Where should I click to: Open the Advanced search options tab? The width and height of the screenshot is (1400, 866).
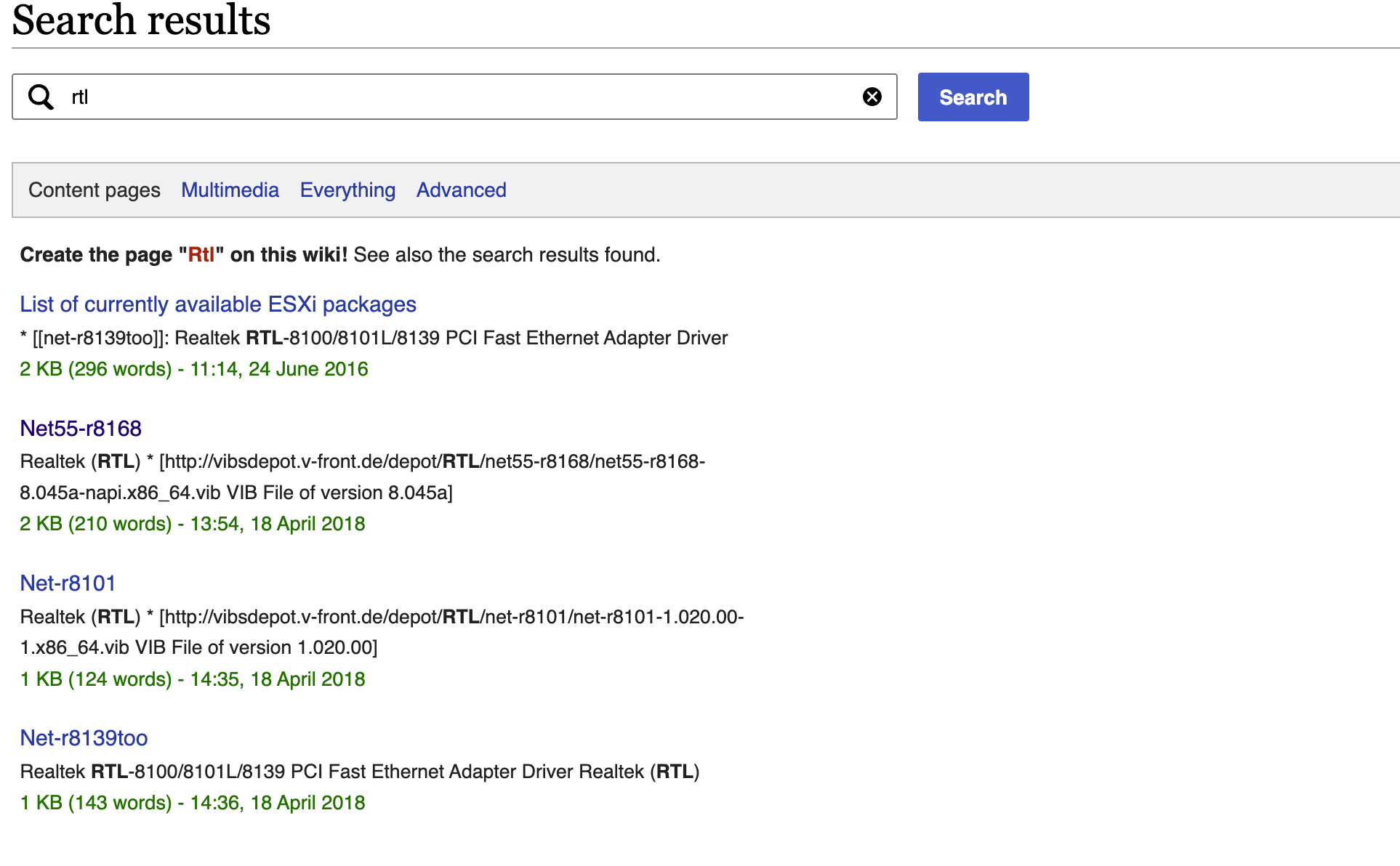(x=461, y=190)
